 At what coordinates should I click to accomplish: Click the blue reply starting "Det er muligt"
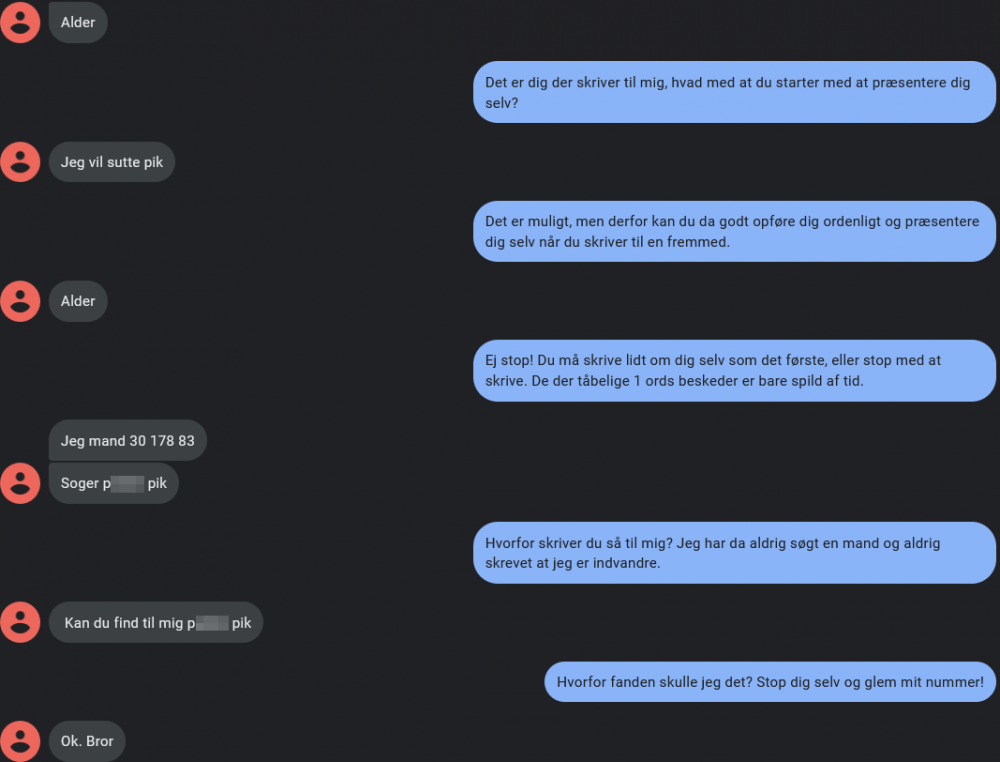pos(734,231)
